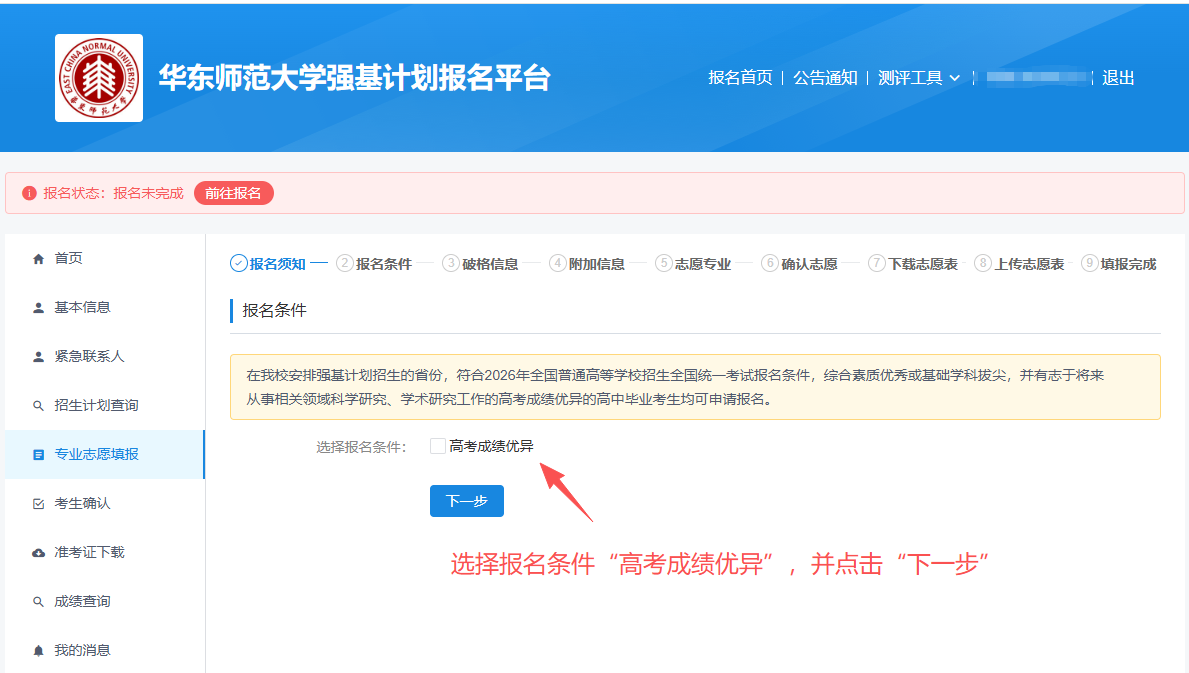Open 公告通知 in the top navigation
This screenshot has width=1189, height=673.
point(825,78)
